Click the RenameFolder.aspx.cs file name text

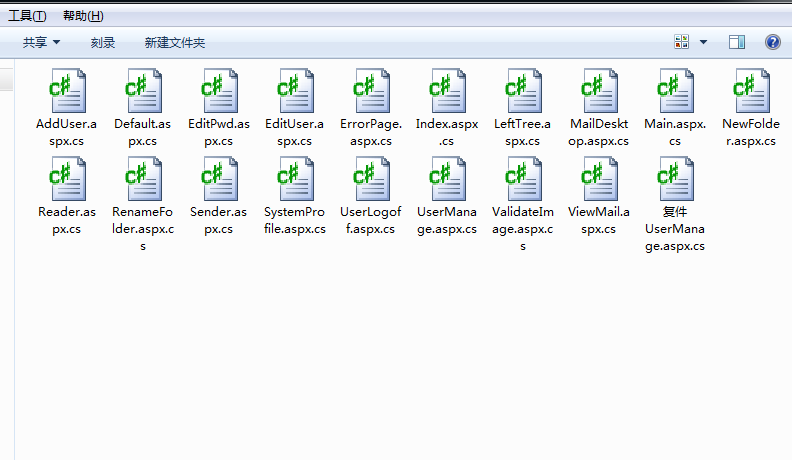point(143,229)
